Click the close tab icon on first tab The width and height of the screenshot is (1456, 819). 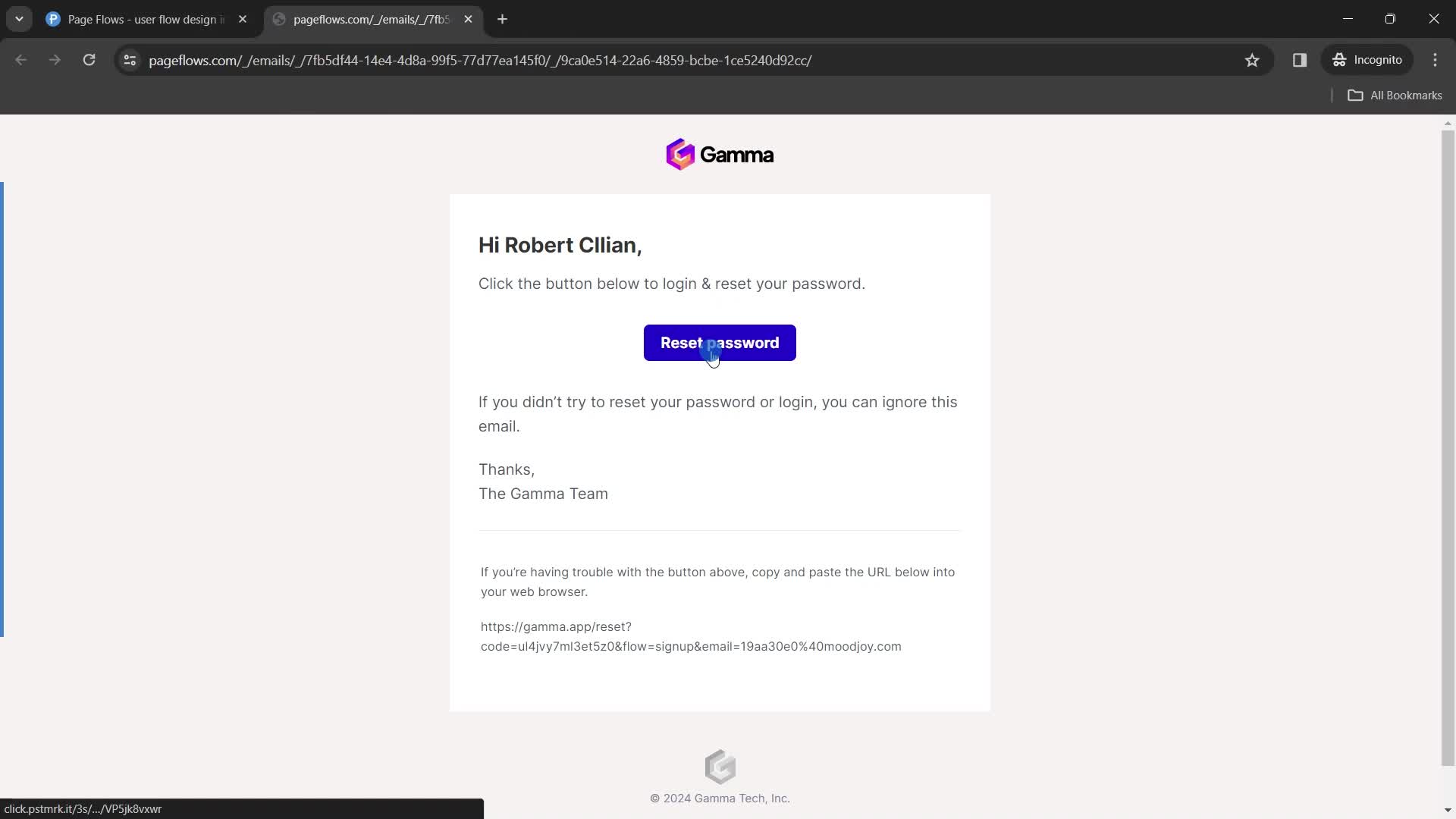click(243, 19)
